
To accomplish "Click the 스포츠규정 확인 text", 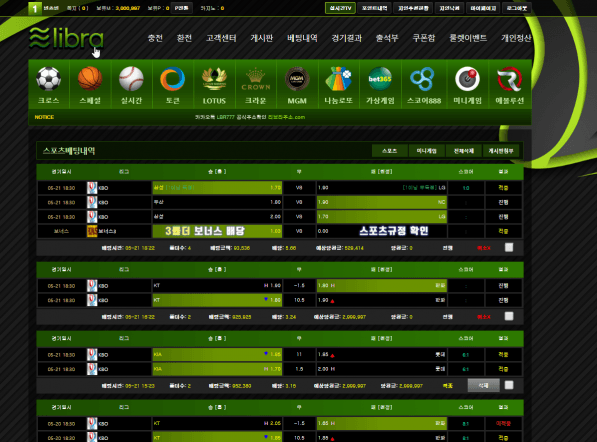I will coord(394,231).
